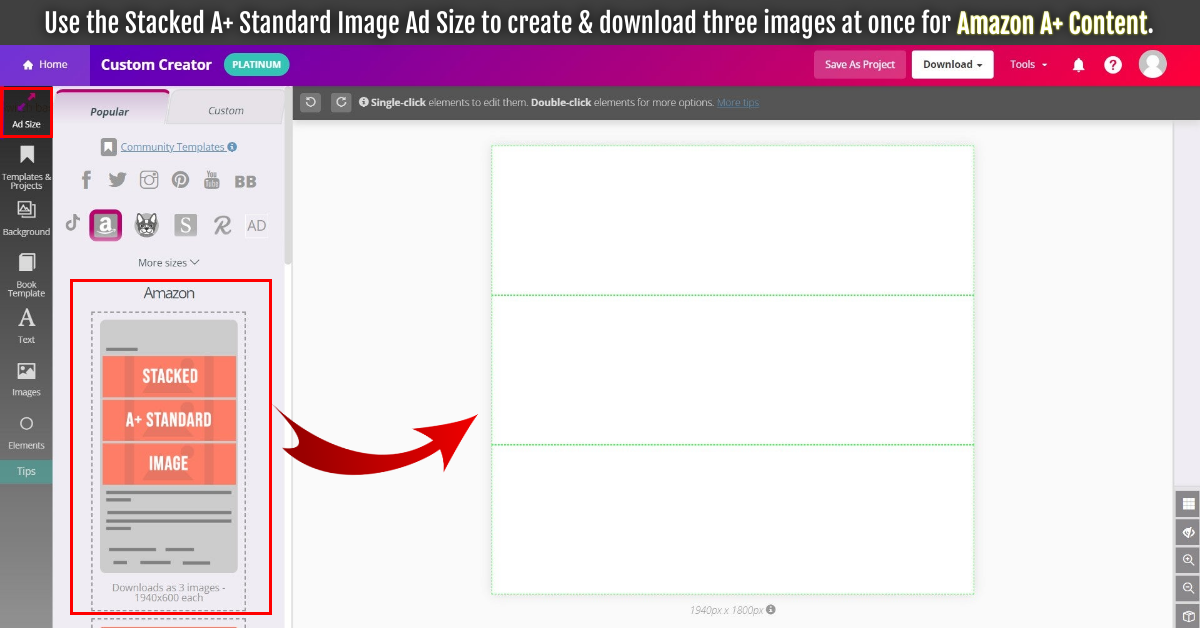The height and width of the screenshot is (628, 1200).
Task: Open Templates & Projects in sidebar
Action: point(26,166)
